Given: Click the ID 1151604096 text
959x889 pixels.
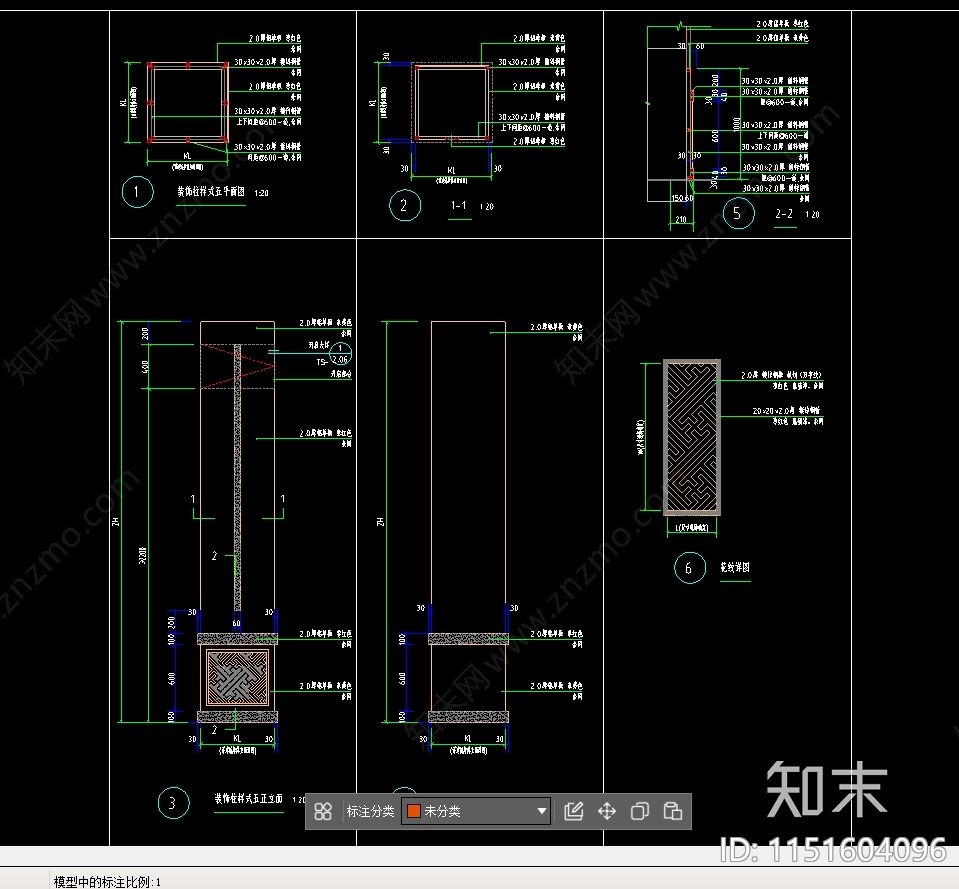Looking at the screenshot, I should click(x=832, y=851).
